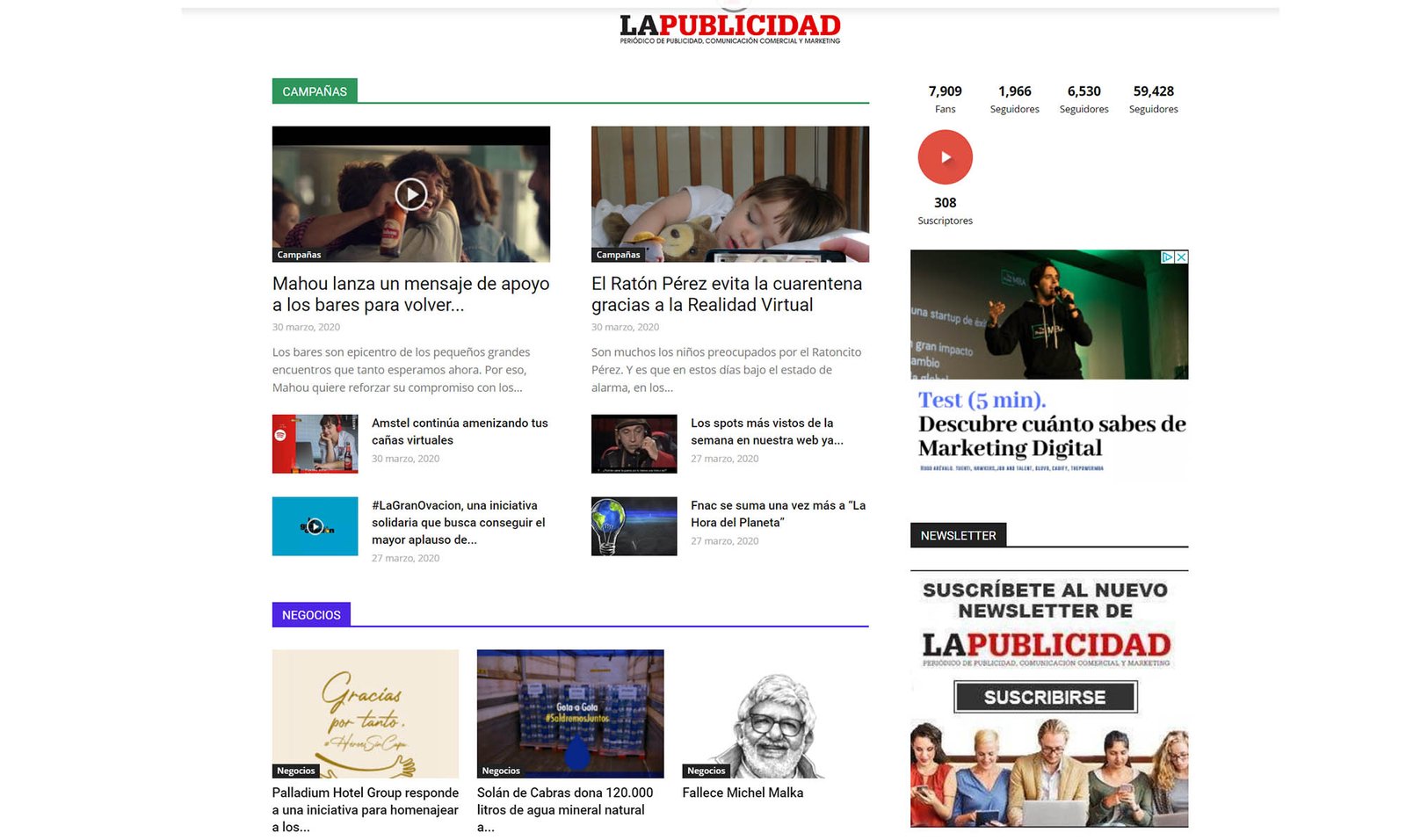The image size is (1406, 840).
Task: Click Campañas tag on sleeping child image
Action: coord(618,255)
